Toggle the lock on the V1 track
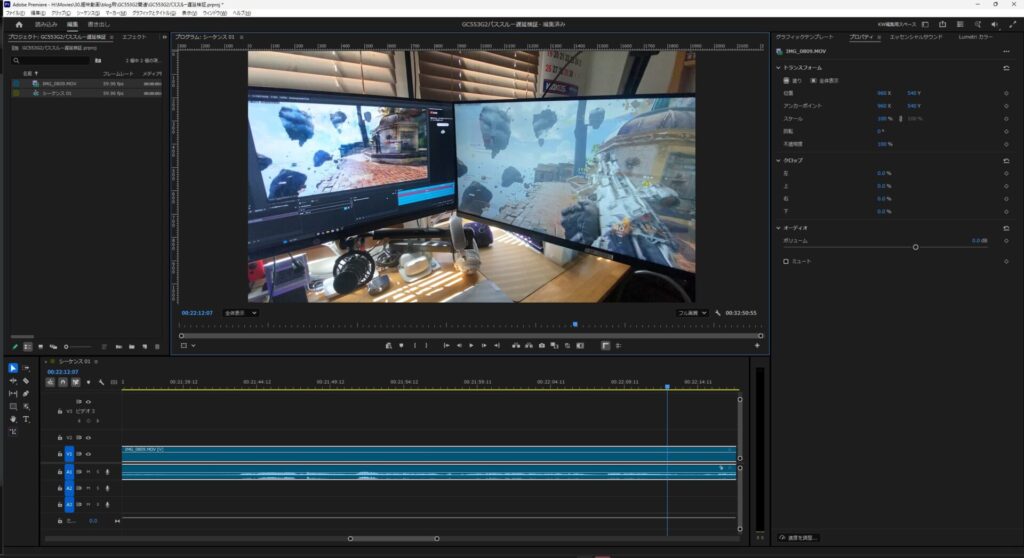 click(x=59, y=454)
